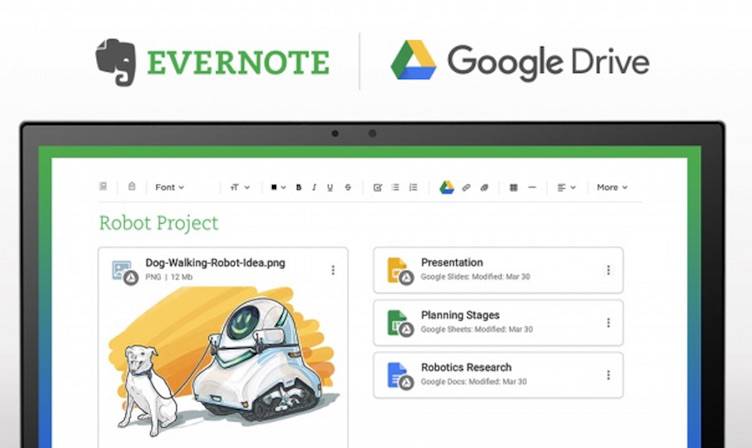Viewport: 752px width, 448px height.
Task: Open the text size dropdown
Action: (x=240, y=187)
